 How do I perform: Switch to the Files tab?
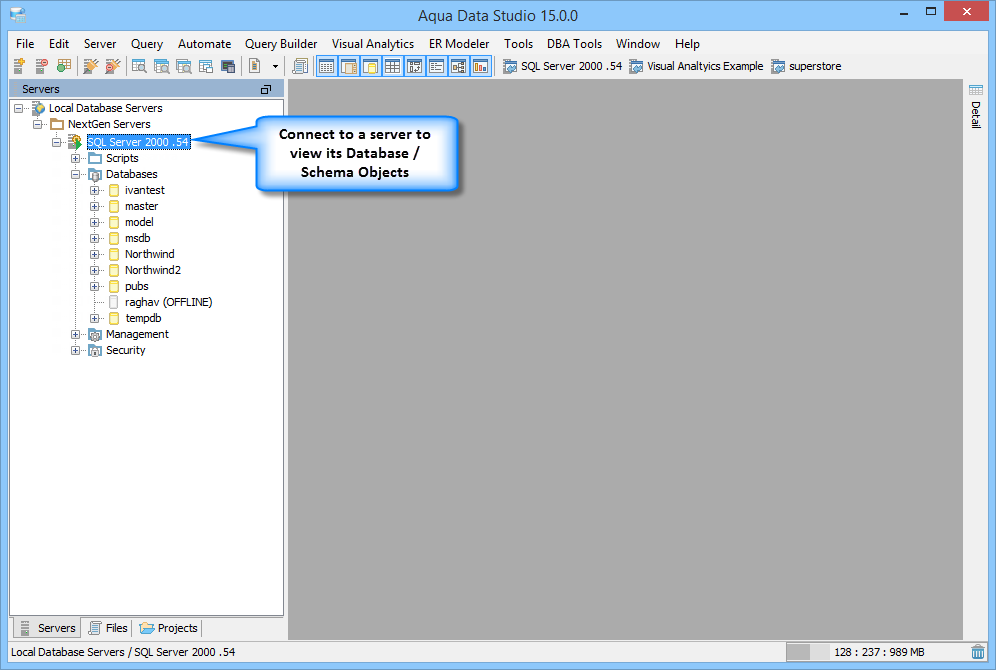pos(108,628)
